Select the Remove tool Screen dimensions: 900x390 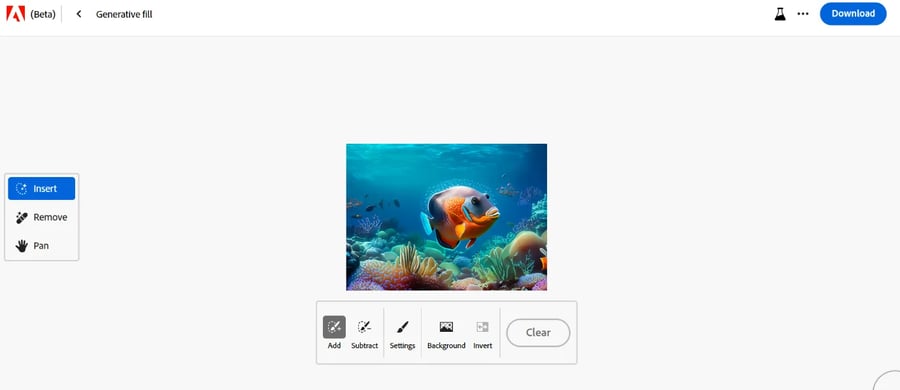41,217
